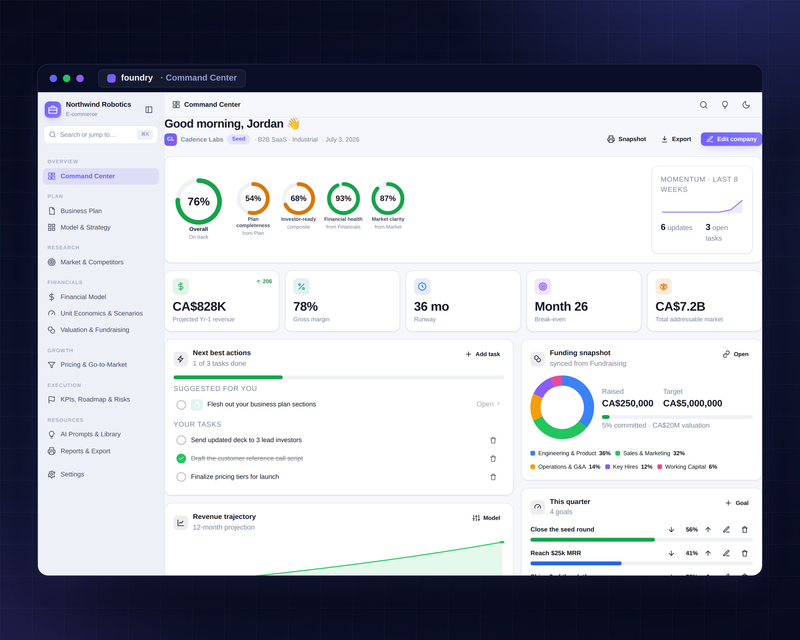Click Investor-ready 68% ring
This screenshot has height=640, width=800.
pyautogui.click(x=298, y=199)
